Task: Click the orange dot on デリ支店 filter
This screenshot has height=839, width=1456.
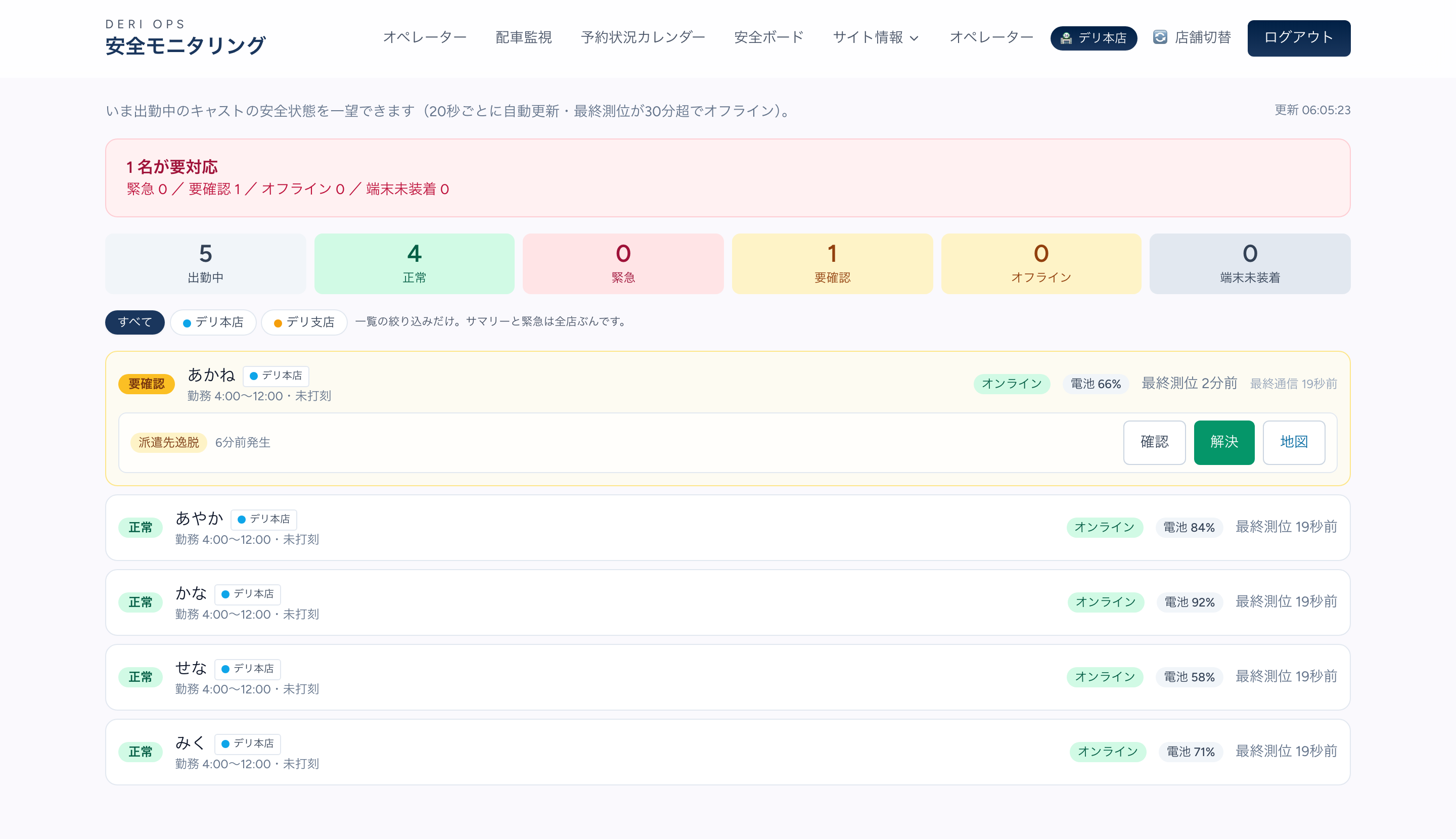Action: 278,323
